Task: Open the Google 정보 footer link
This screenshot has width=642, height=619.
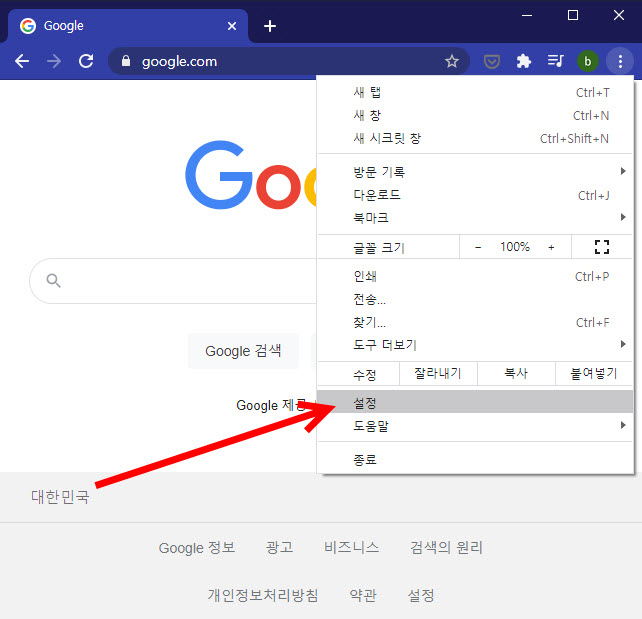Action: [x=197, y=548]
